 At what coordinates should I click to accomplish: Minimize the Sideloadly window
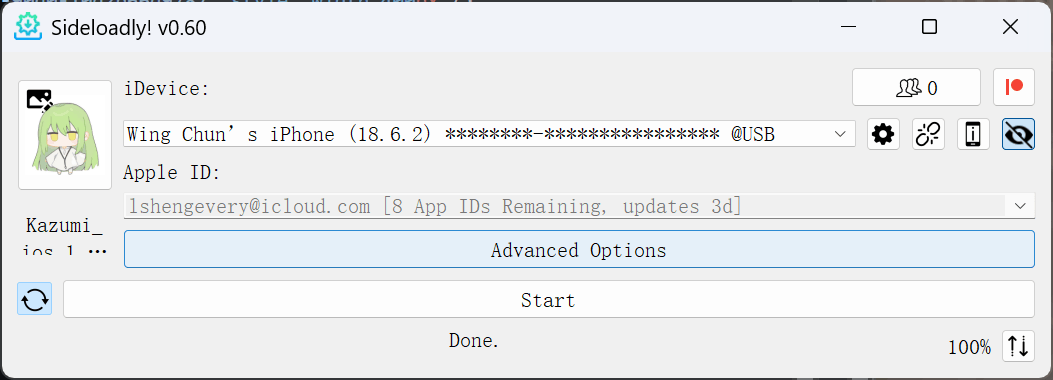tap(849, 27)
